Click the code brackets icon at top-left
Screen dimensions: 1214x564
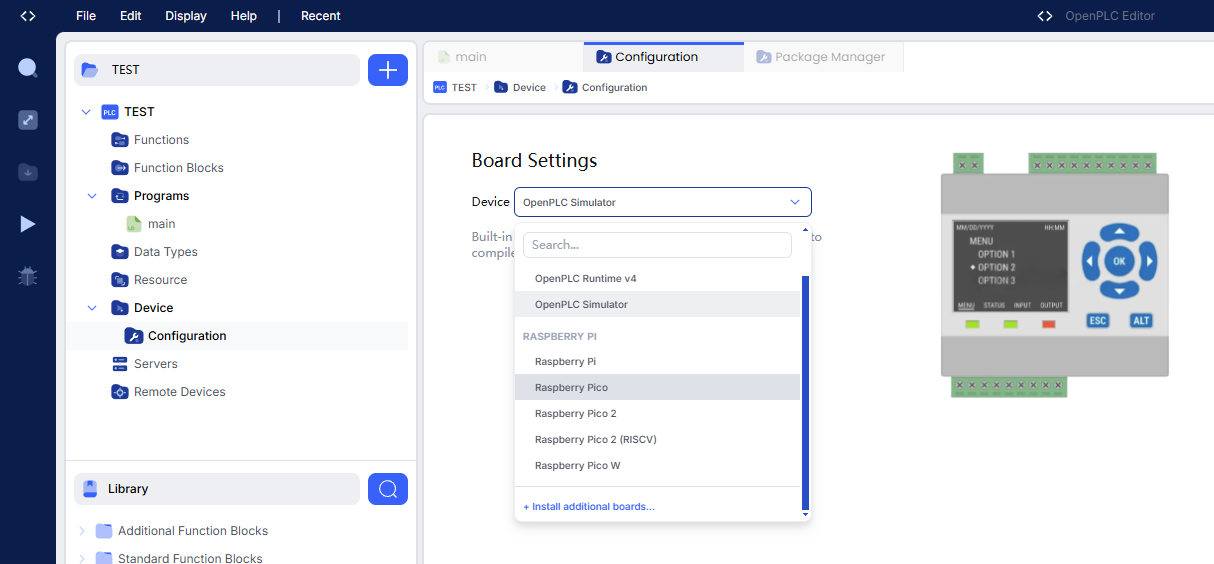click(x=28, y=16)
